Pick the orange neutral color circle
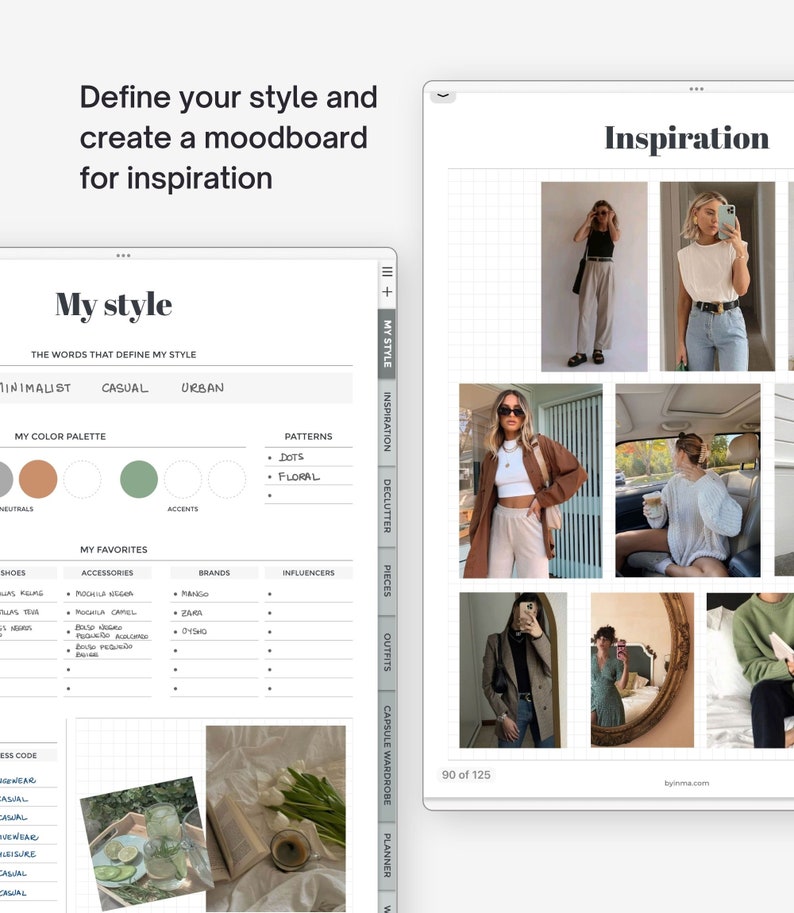794x913 pixels. [x=38, y=479]
